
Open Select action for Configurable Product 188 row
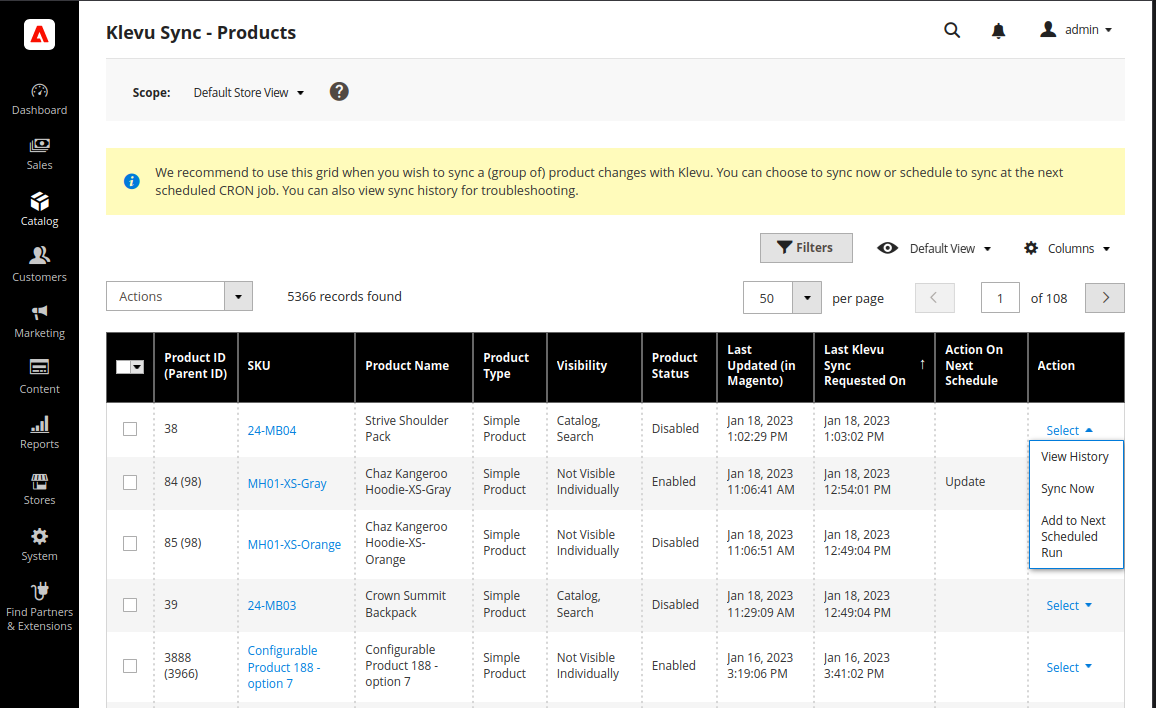[1068, 667]
